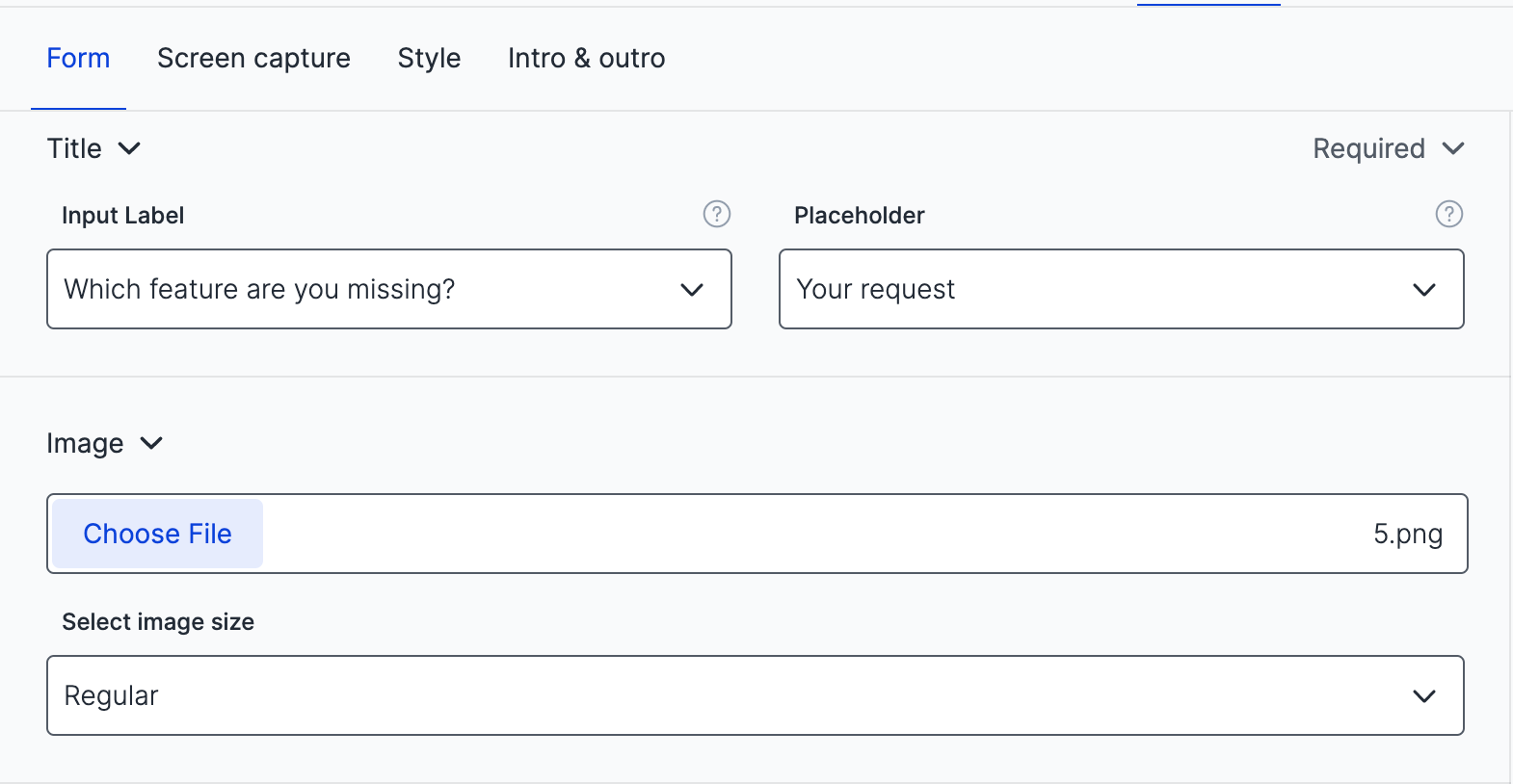The width and height of the screenshot is (1513, 784).
Task: Open Input Label dropdown arrow
Action: coord(692,290)
